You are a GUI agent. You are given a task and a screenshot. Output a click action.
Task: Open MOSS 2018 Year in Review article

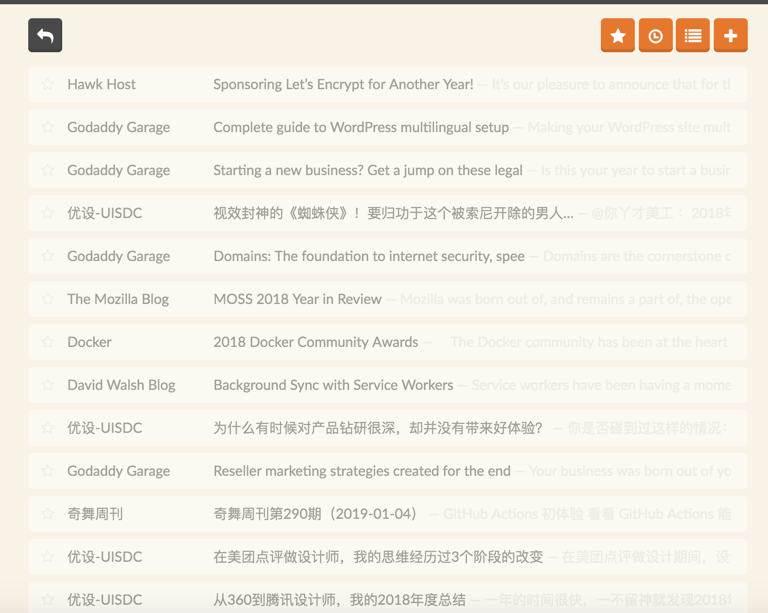(x=297, y=299)
